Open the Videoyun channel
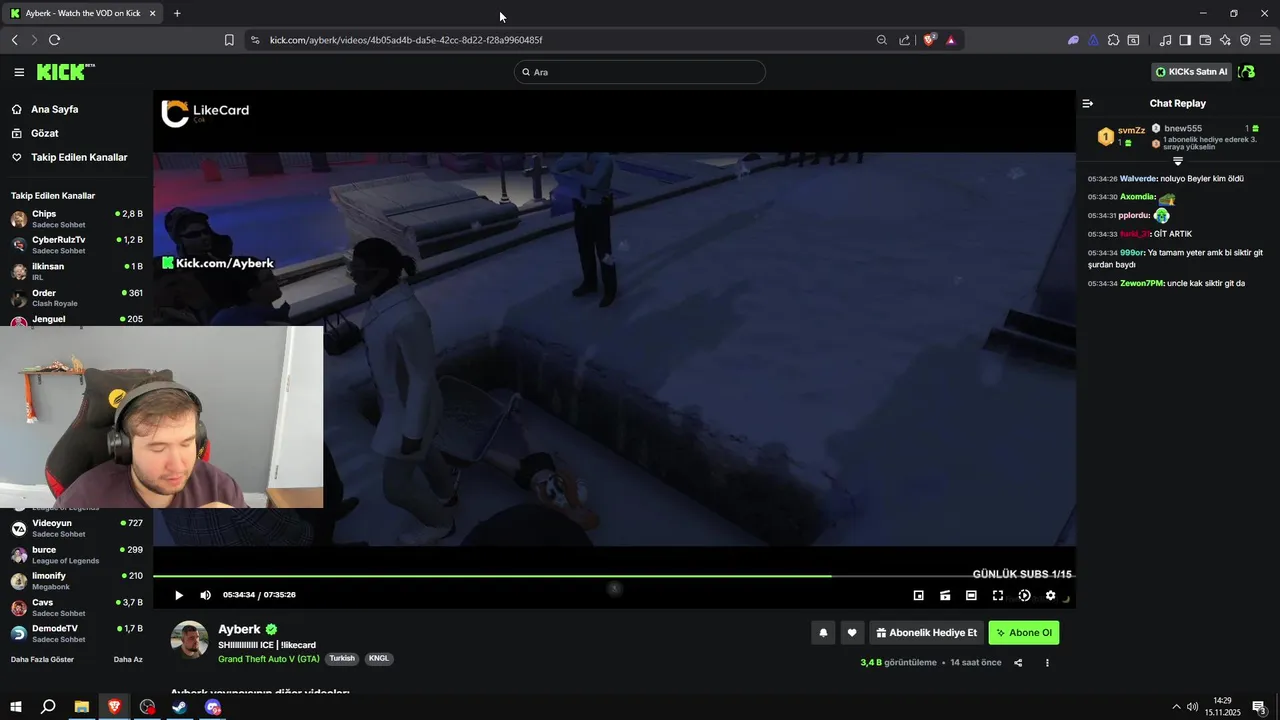 (x=76, y=527)
